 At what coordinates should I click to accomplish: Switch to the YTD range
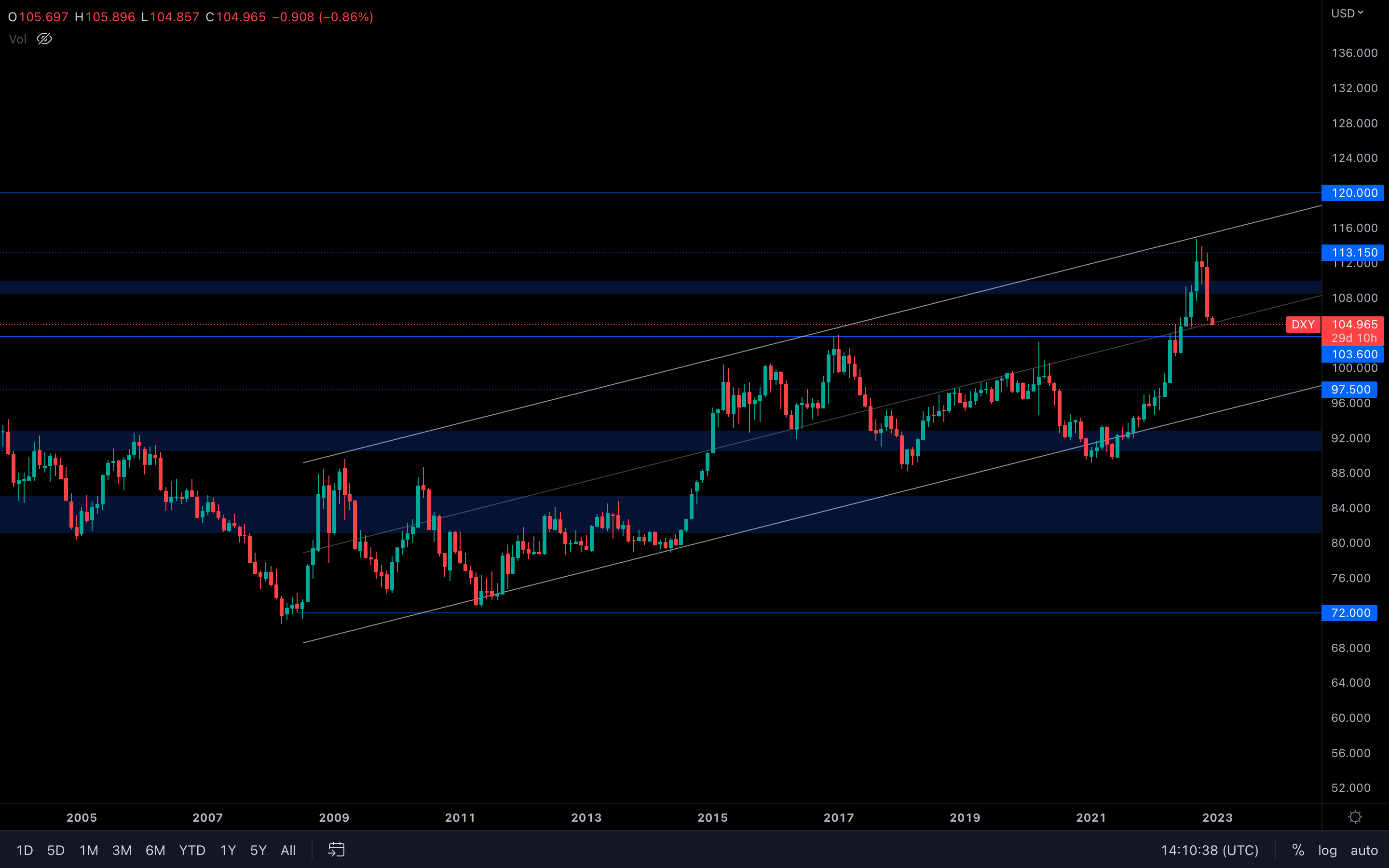(x=191, y=850)
